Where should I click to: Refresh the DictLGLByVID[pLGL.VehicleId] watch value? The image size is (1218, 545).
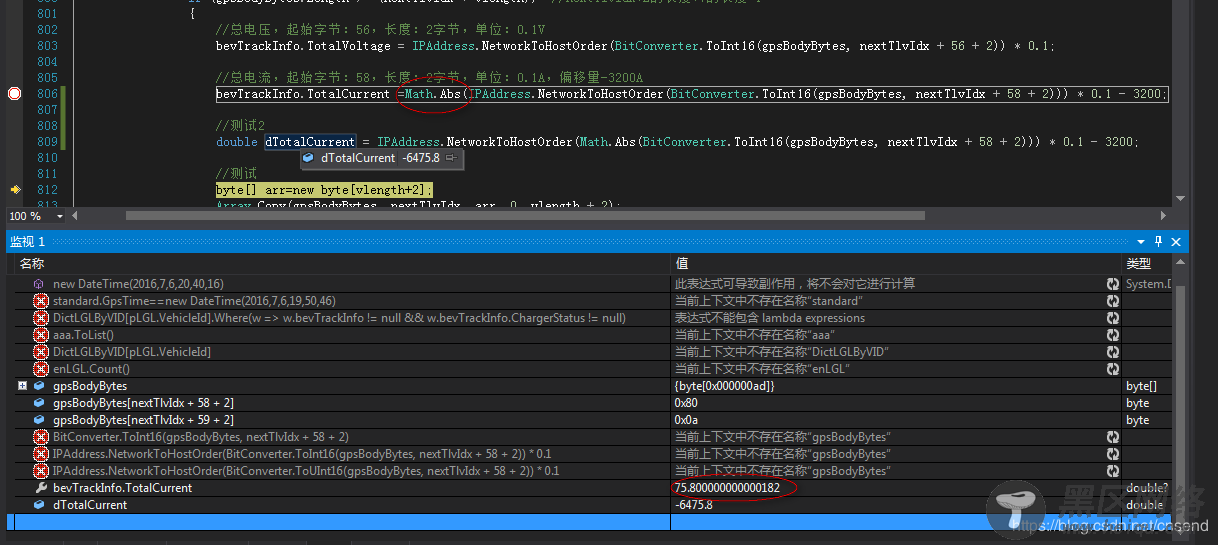pos(1113,352)
